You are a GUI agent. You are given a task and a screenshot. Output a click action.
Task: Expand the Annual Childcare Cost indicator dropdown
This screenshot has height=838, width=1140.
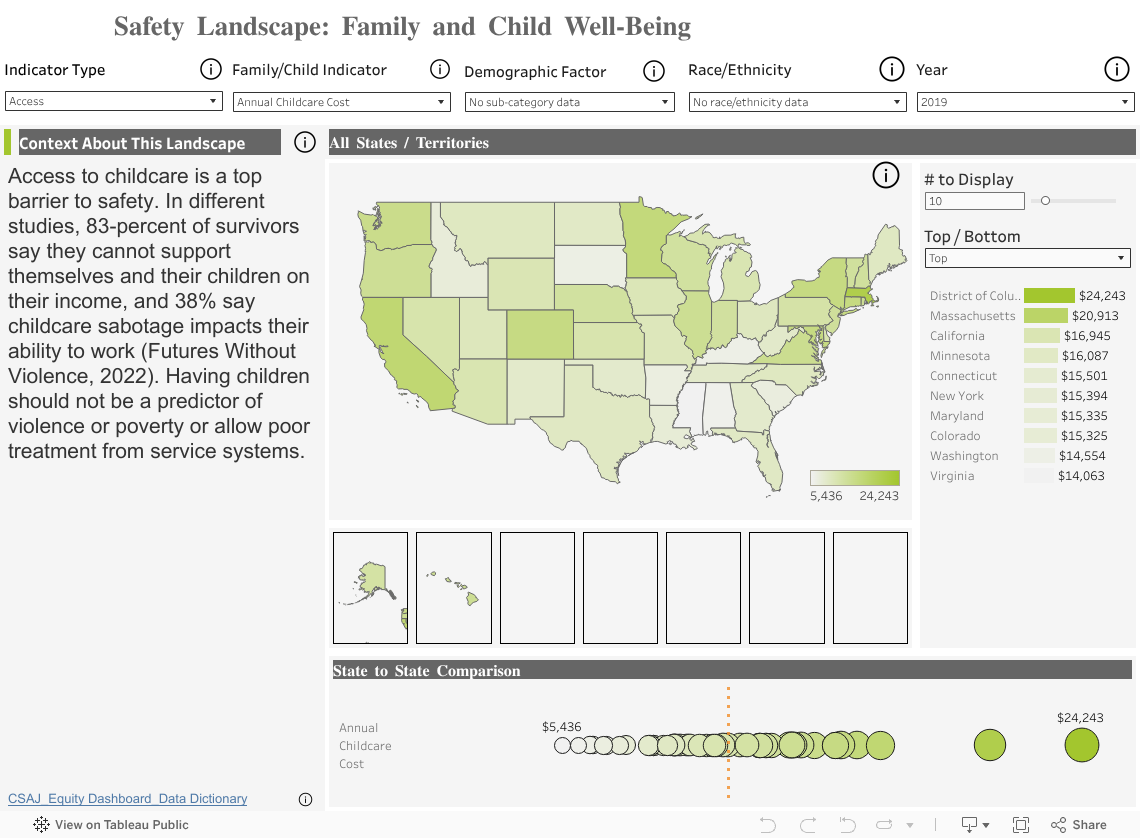[x=341, y=101]
